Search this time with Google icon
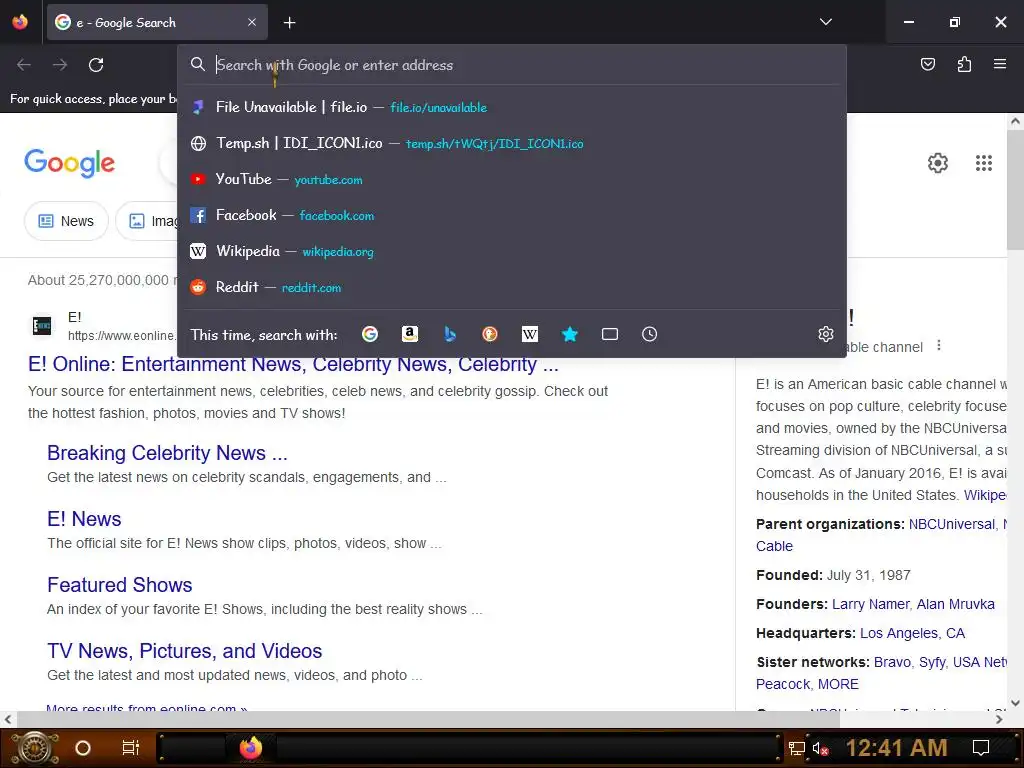1024x768 pixels. [370, 334]
